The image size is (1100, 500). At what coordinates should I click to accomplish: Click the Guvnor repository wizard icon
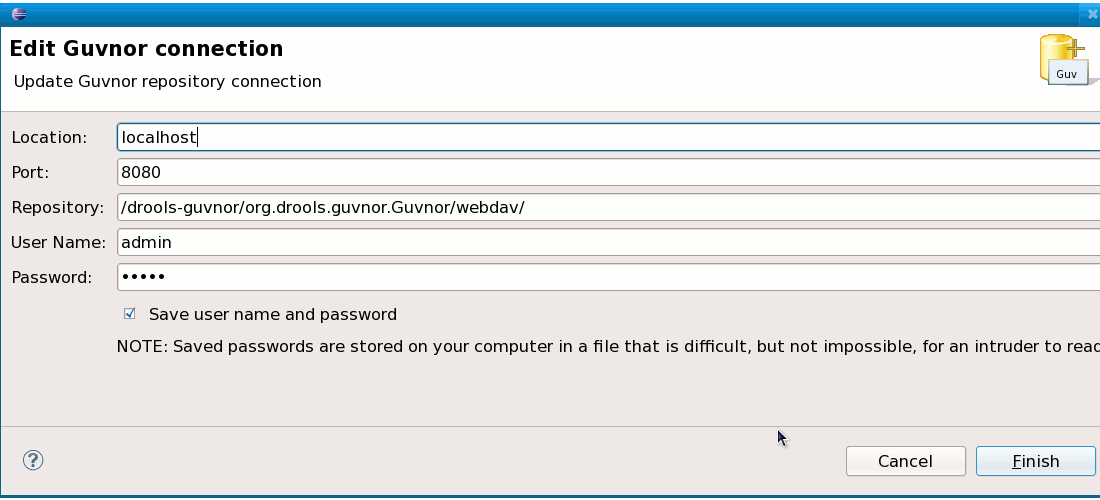(x=1065, y=60)
